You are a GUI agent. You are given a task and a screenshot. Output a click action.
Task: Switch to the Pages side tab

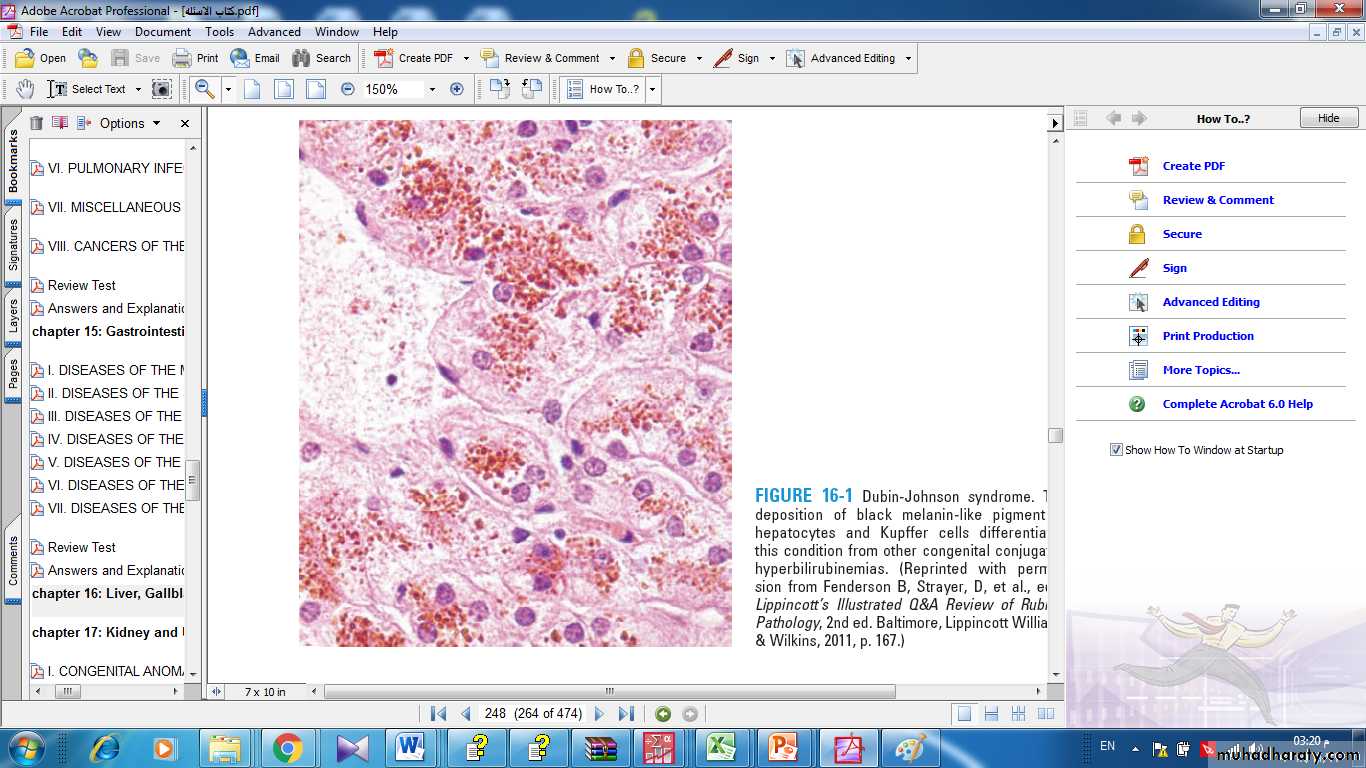(13, 375)
